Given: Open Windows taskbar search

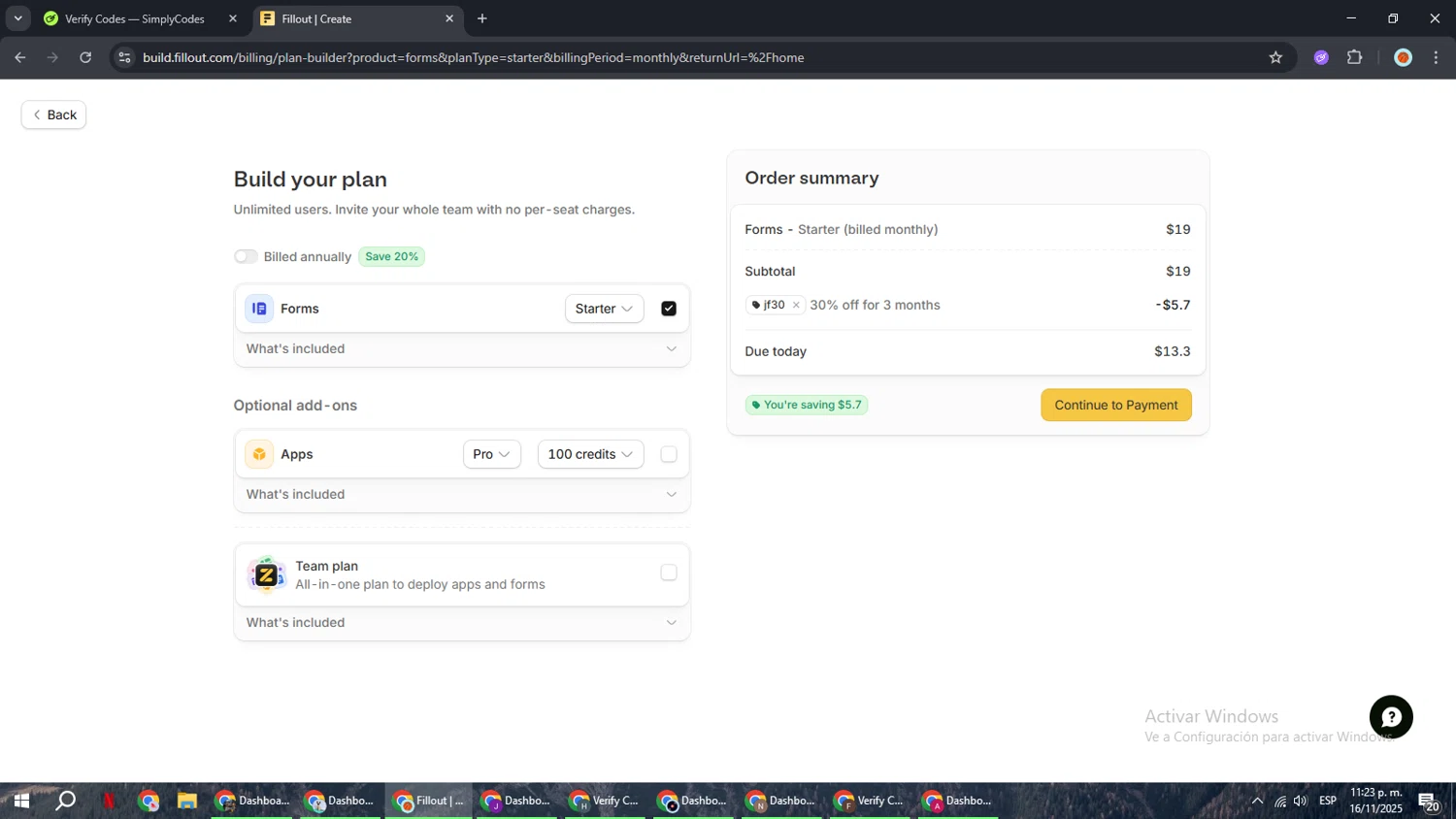Looking at the screenshot, I should [66, 801].
